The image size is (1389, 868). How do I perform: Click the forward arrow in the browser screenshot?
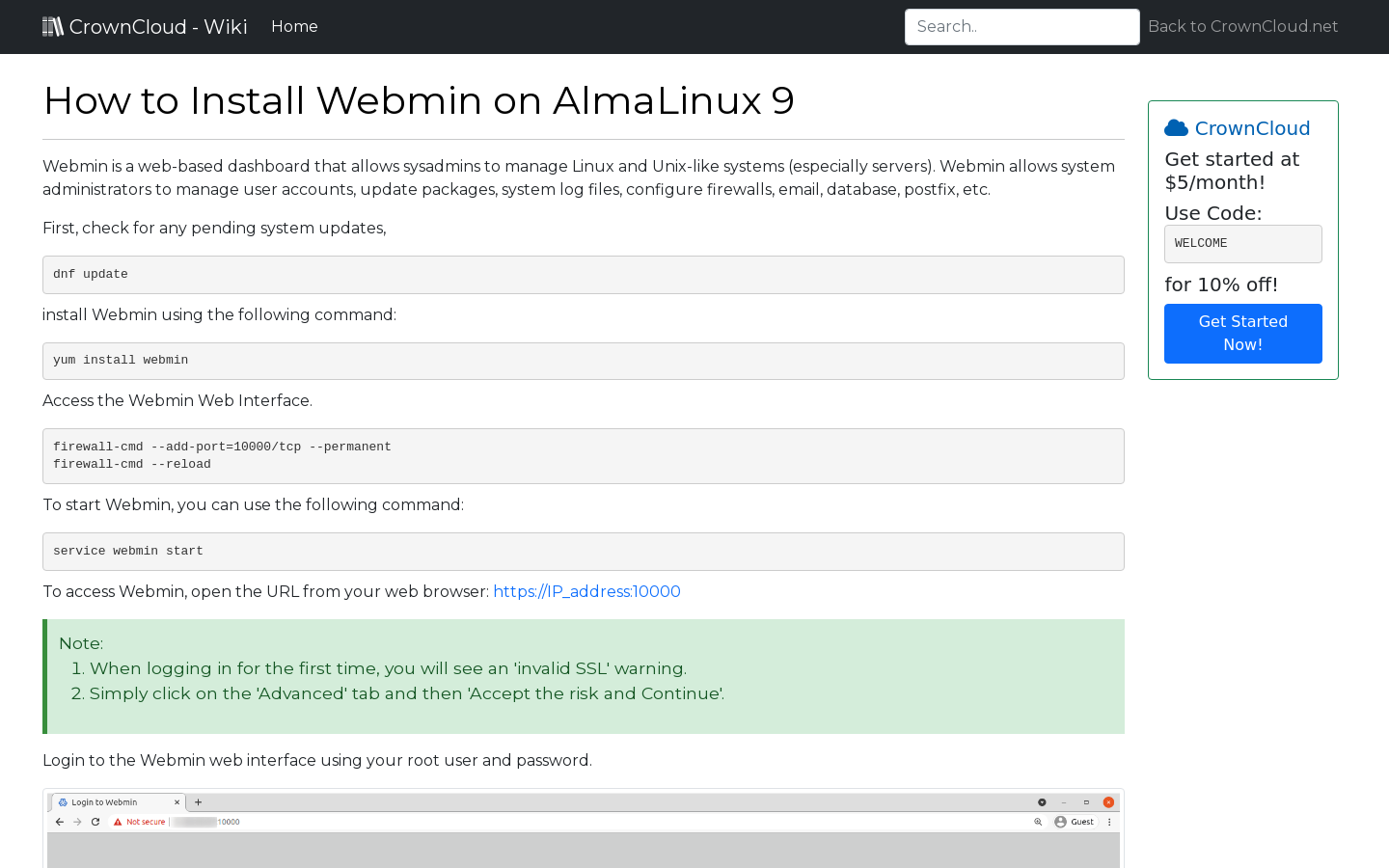click(76, 821)
